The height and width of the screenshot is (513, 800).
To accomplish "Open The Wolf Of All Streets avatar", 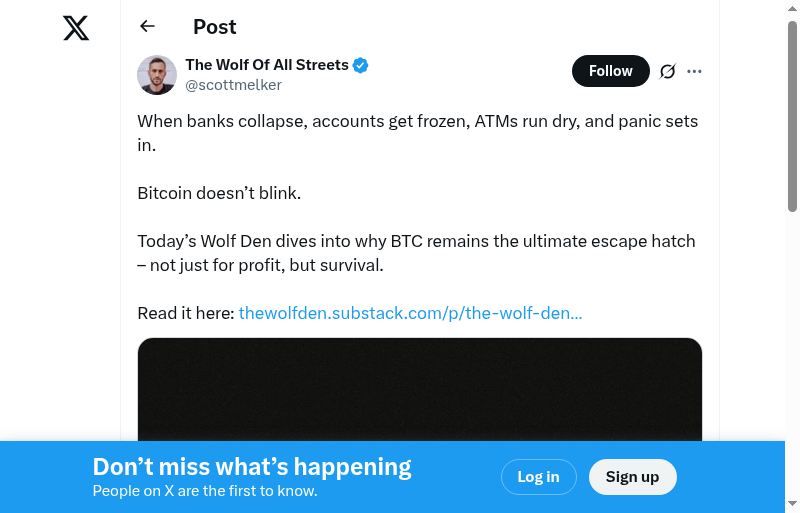I will coord(157,75).
